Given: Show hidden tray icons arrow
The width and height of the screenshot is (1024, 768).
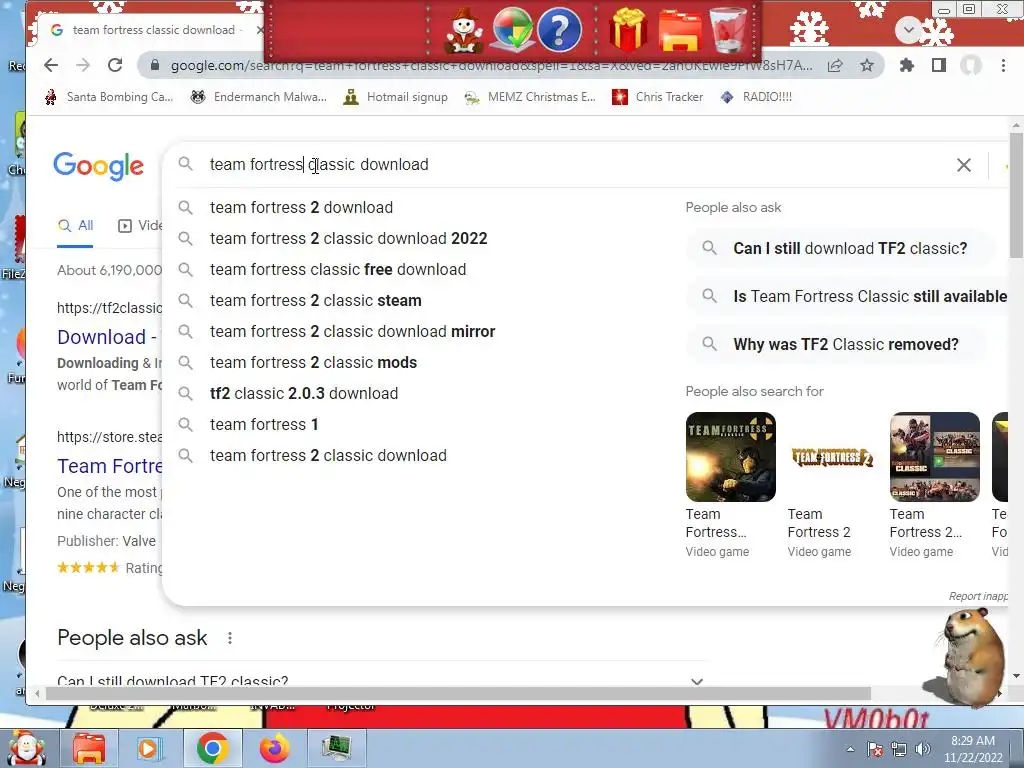Looking at the screenshot, I should 850,749.
